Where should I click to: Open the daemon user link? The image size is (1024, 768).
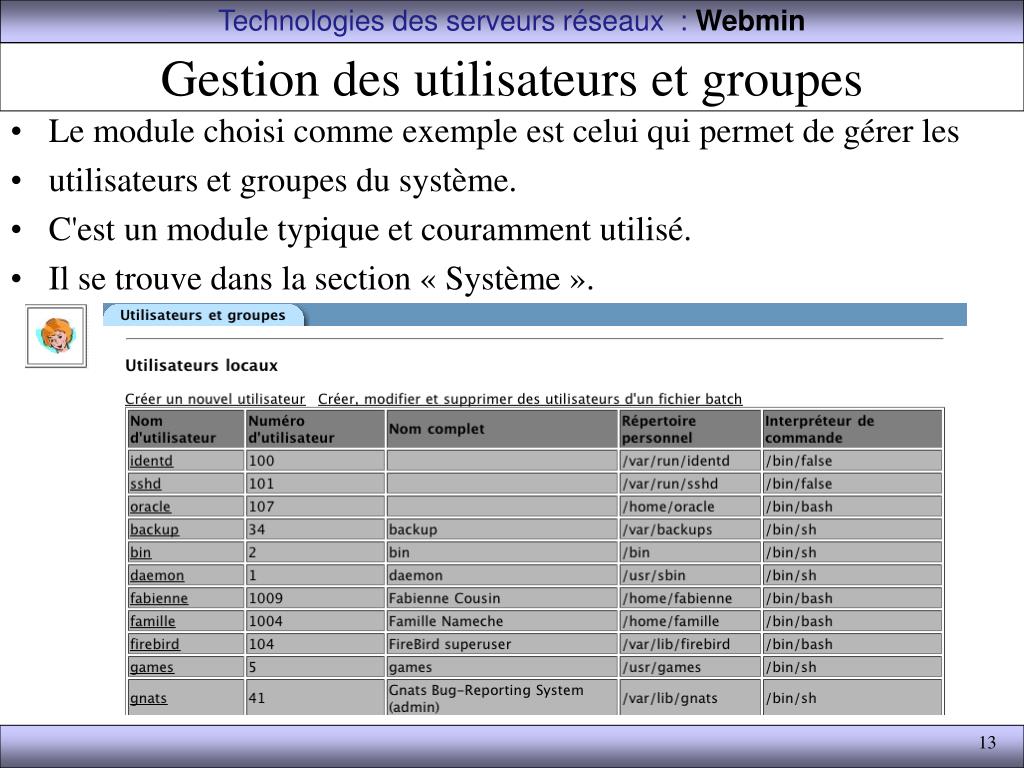[x=157, y=575]
